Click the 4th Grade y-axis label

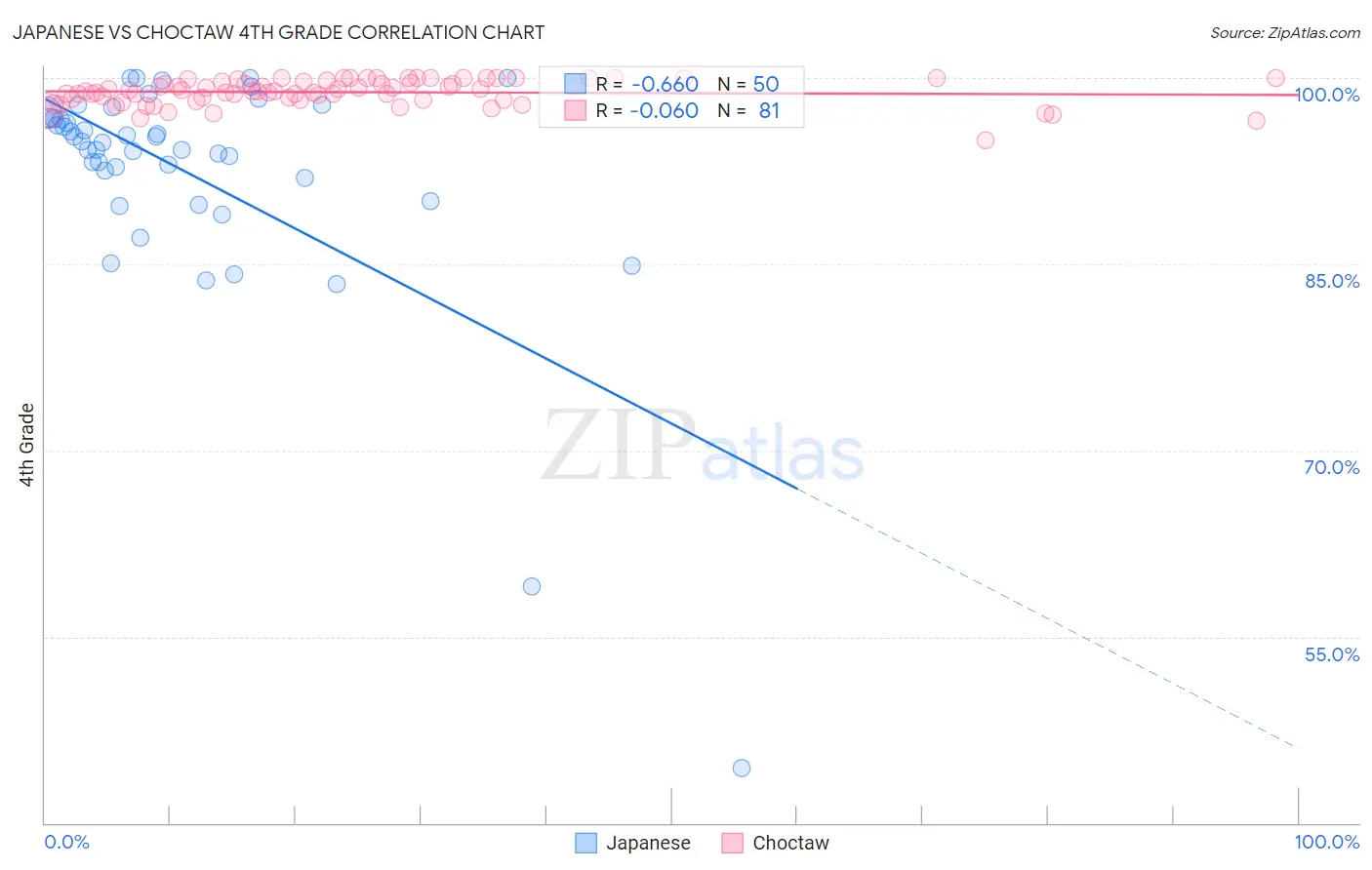click(27, 445)
